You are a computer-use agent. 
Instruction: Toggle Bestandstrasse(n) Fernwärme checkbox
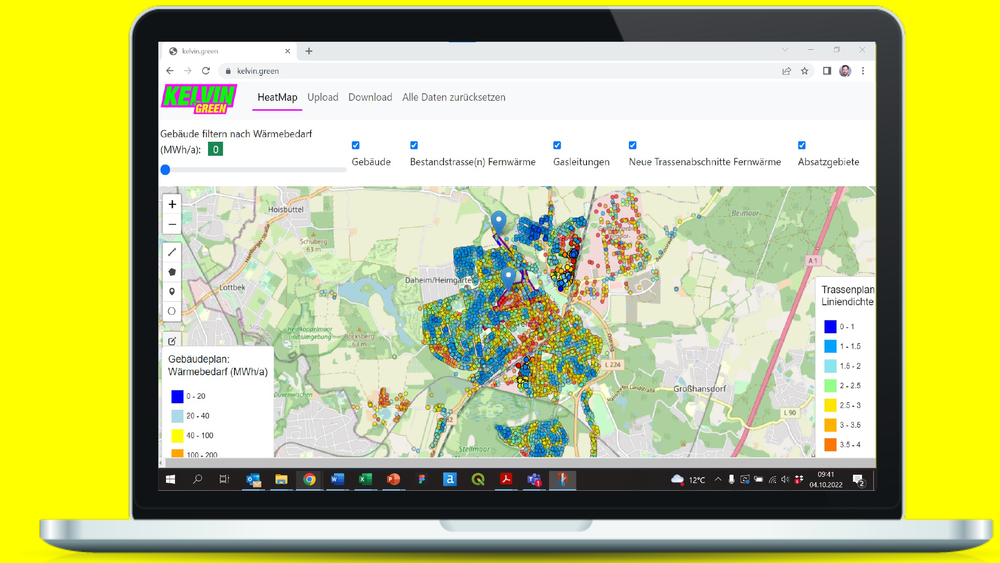pyautogui.click(x=414, y=145)
